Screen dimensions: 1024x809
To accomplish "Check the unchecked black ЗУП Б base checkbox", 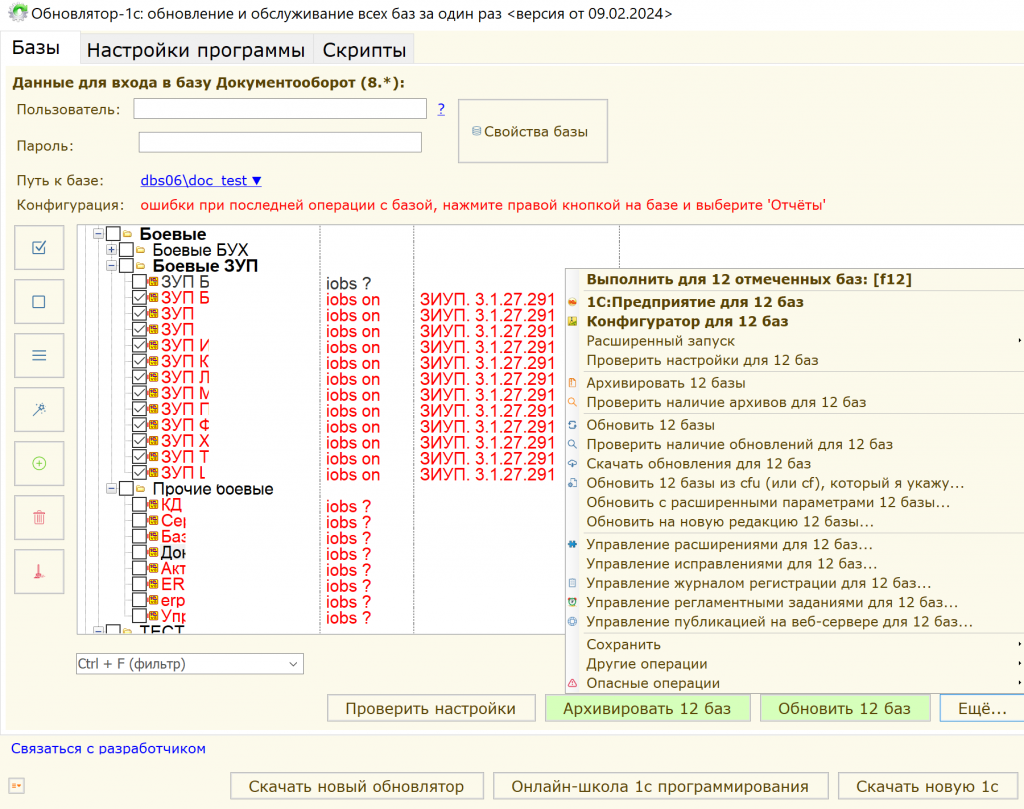I will [139, 281].
